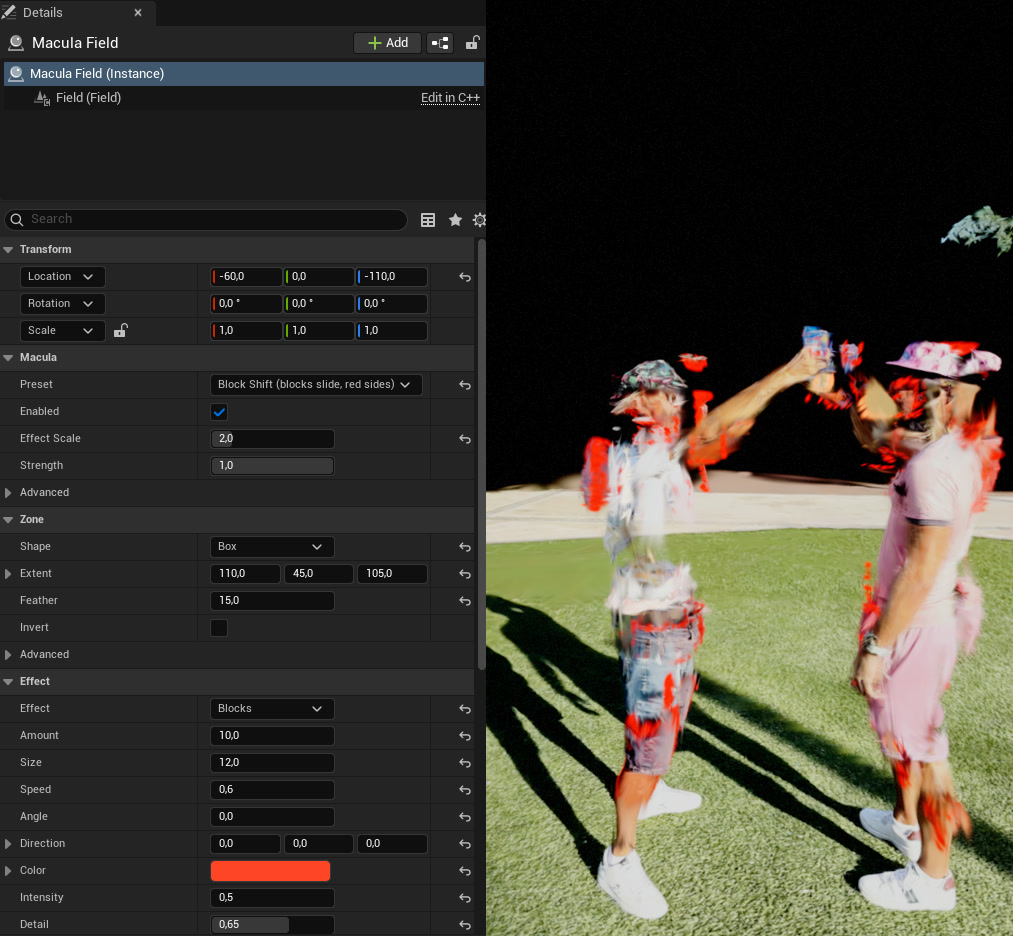This screenshot has width=1013, height=936.
Task: Reset Effect type to default
Action: [x=465, y=709]
